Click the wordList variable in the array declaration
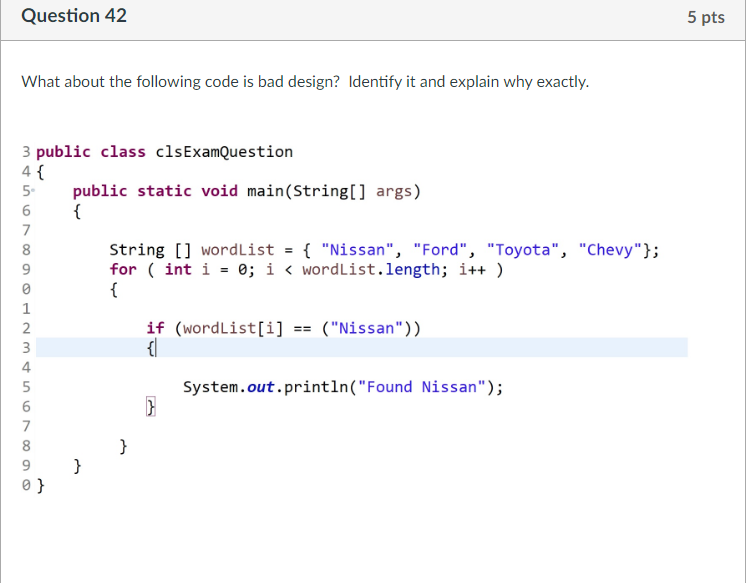This screenshot has width=750, height=583. point(238,250)
